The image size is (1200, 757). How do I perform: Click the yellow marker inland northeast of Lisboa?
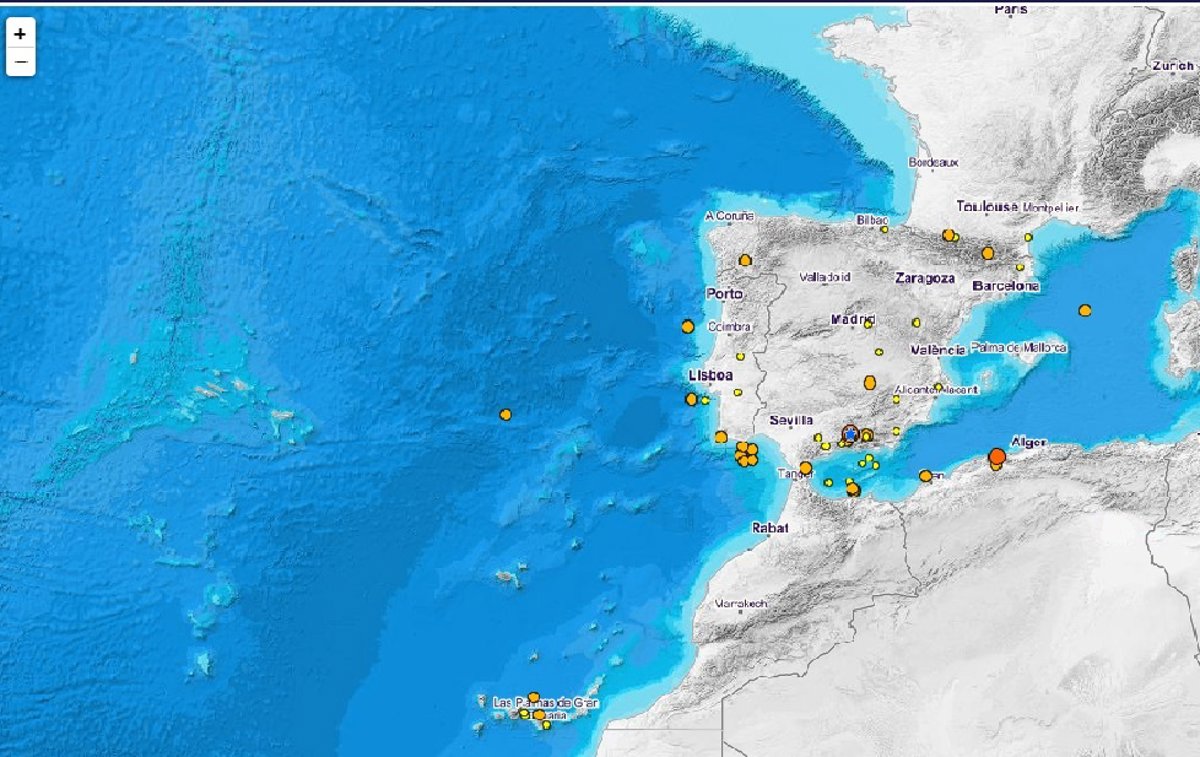pyautogui.click(x=740, y=356)
